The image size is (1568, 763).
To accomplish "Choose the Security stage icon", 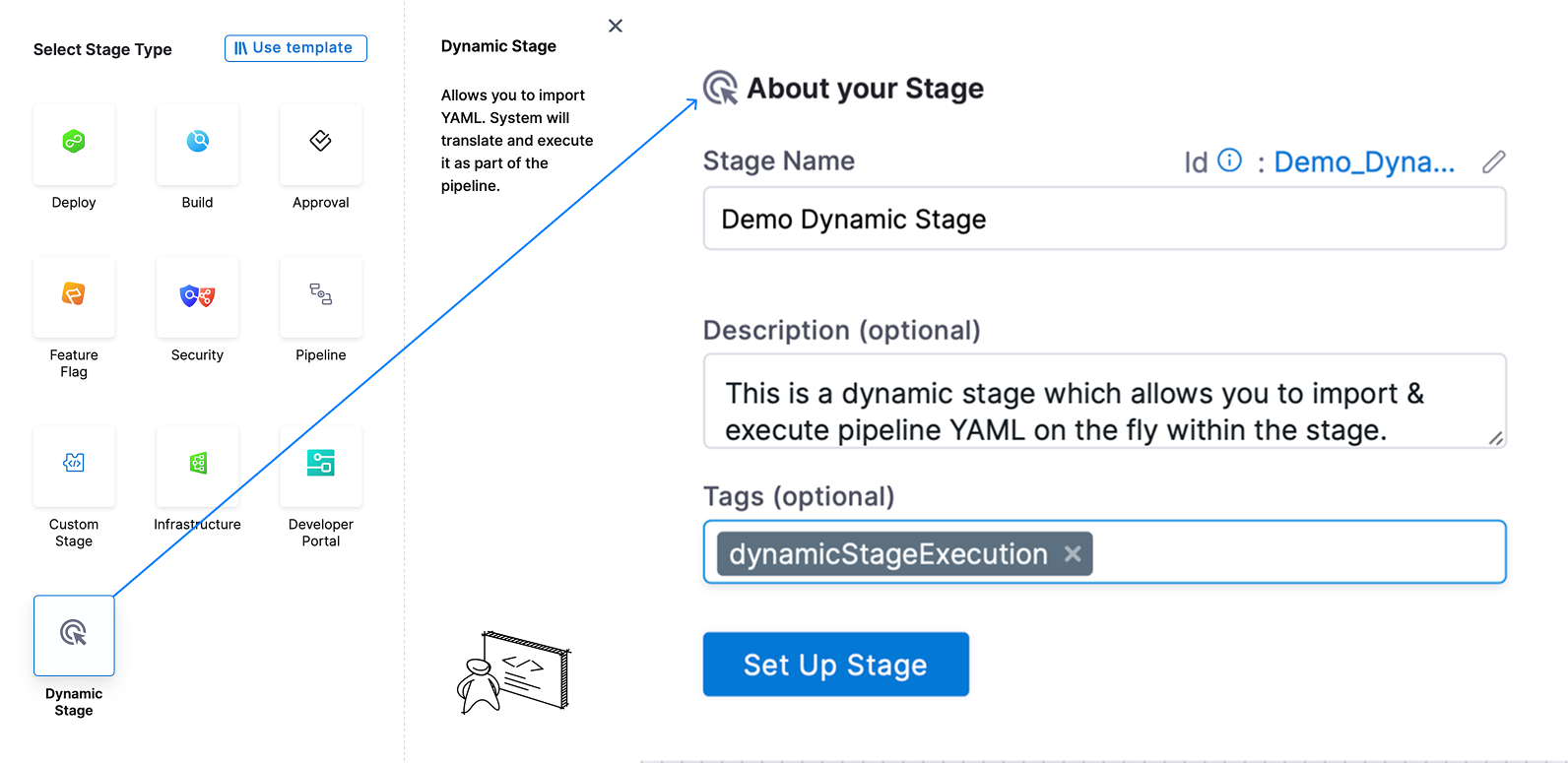I will (x=197, y=296).
